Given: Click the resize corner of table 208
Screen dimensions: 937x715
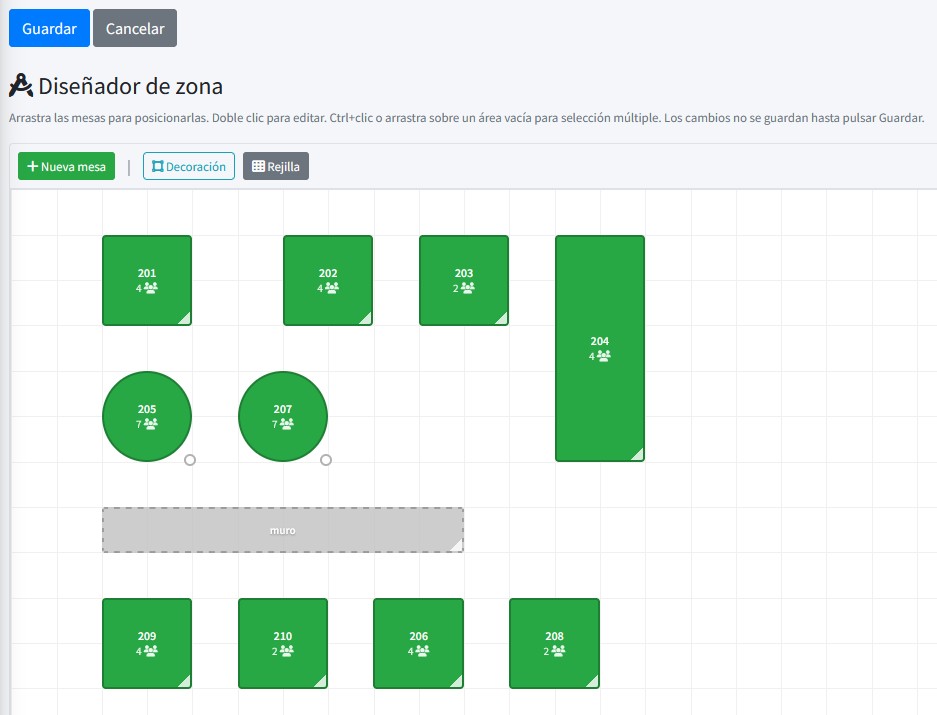Looking at the screenshot, I should point(592,681).
